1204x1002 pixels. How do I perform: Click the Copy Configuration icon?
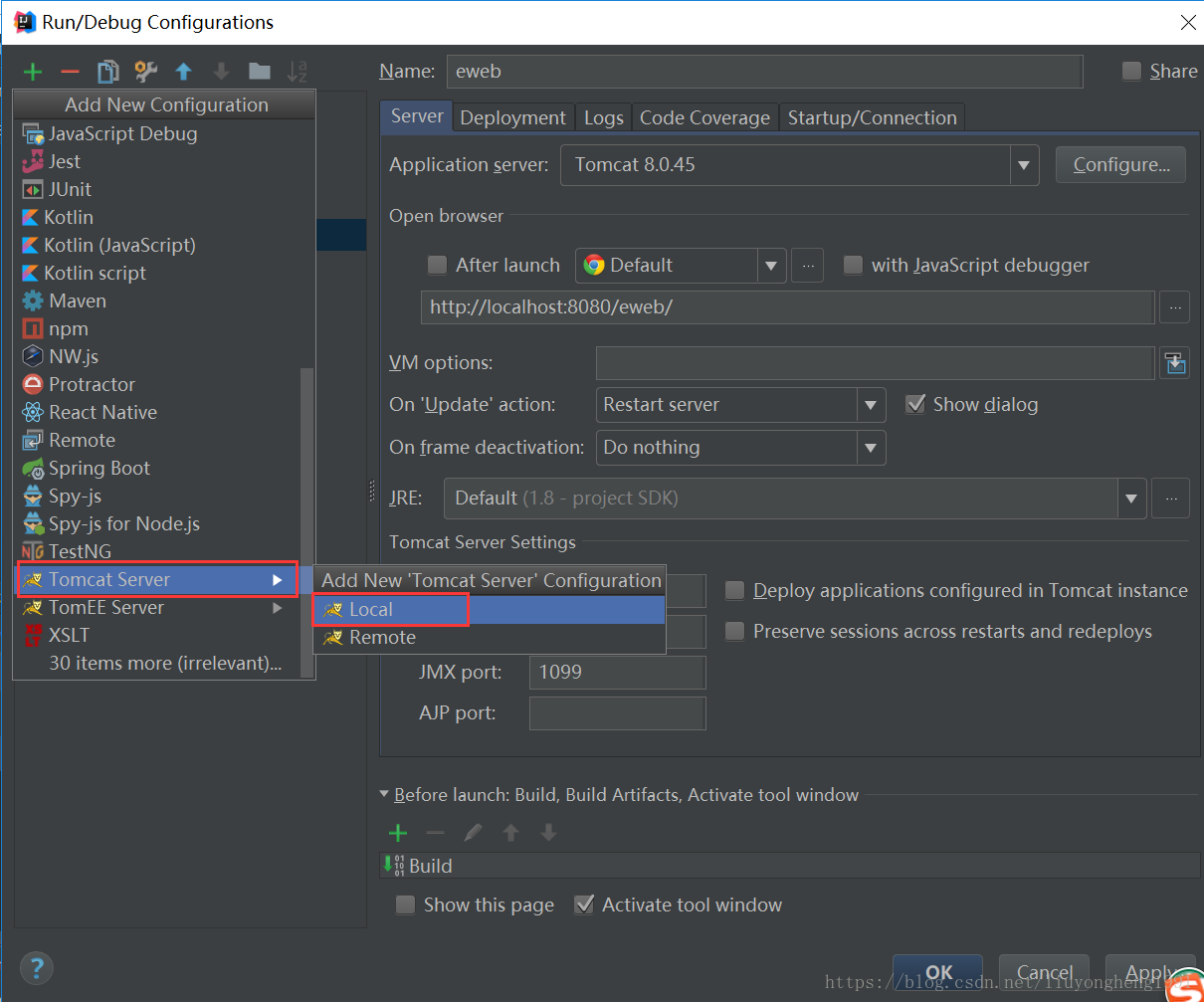pos(107,72)
